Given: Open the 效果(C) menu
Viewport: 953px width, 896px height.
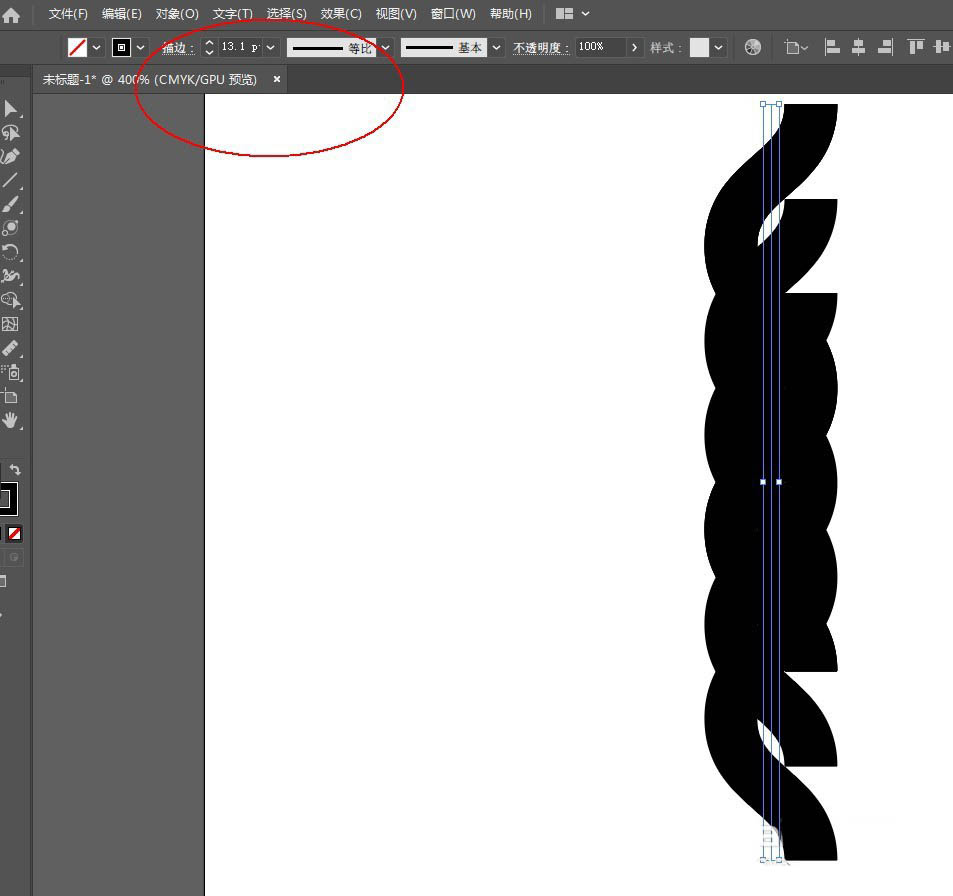Looking at the screenshot, I should 341,13.
